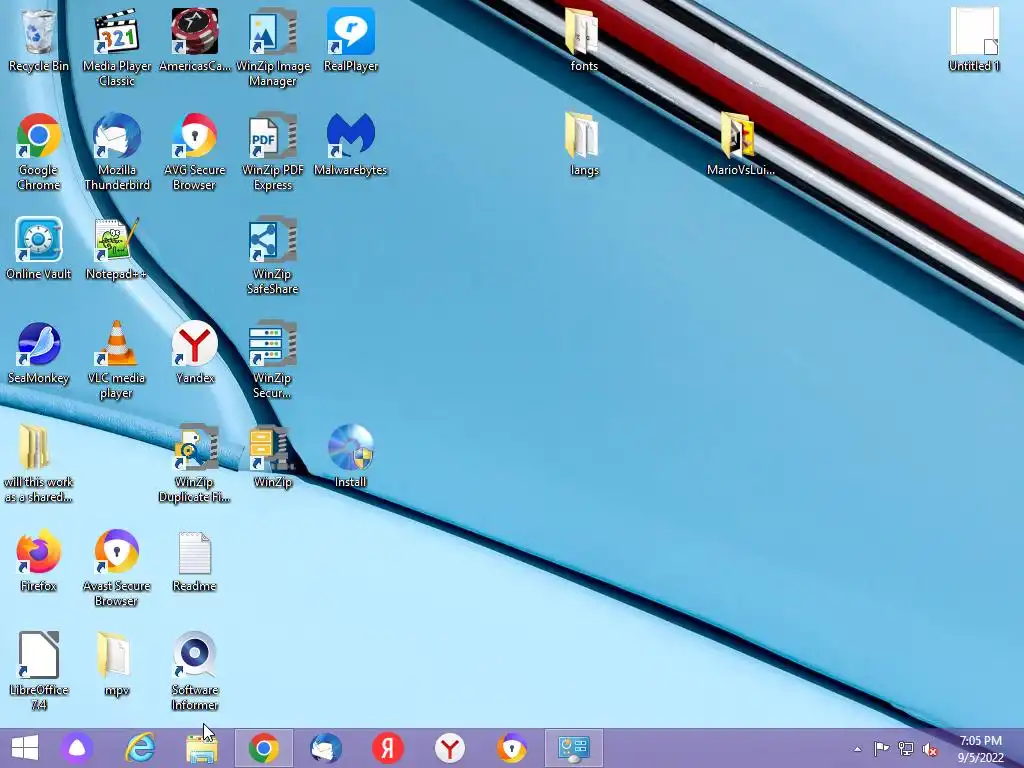Switch to Chrome in the taskbar
The image size is (1024, 768).
[264, 748]
